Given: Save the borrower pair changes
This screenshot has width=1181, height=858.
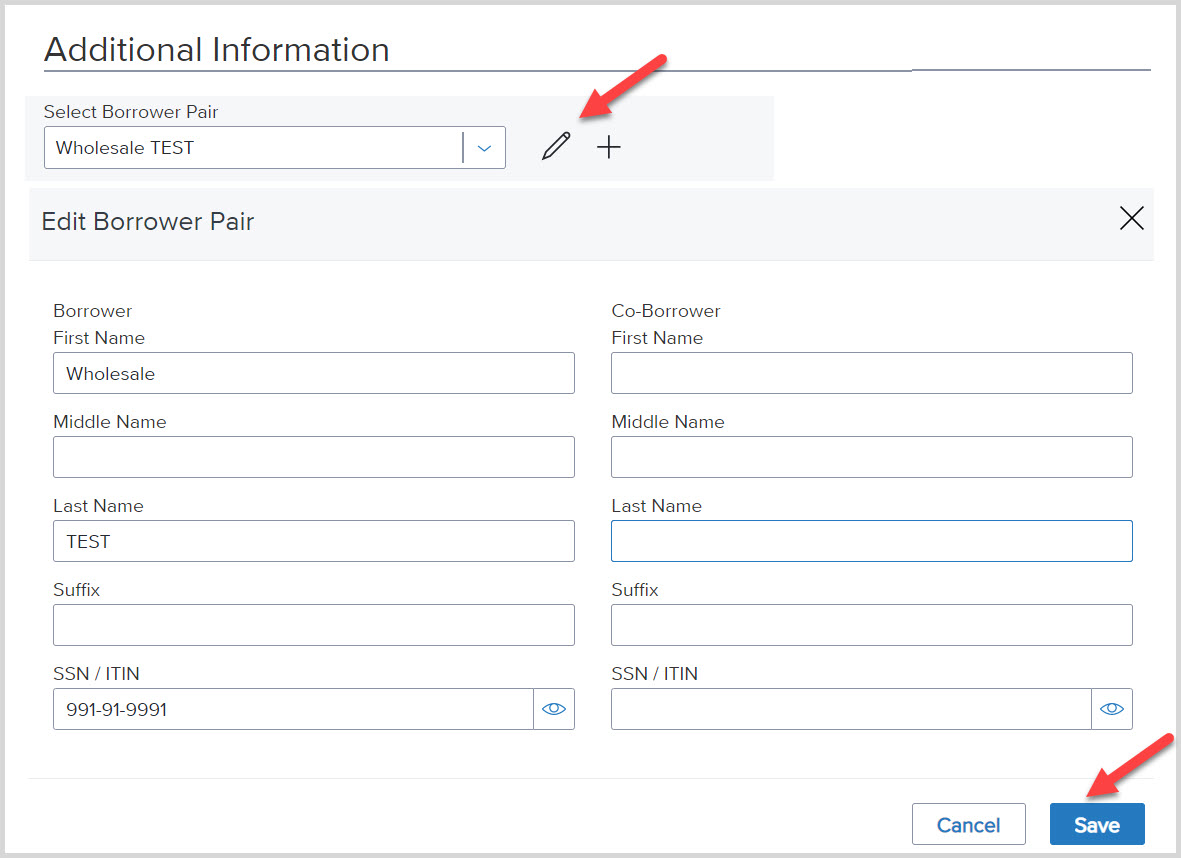Looking at the screenshot, I should (x=1097, y=825).
